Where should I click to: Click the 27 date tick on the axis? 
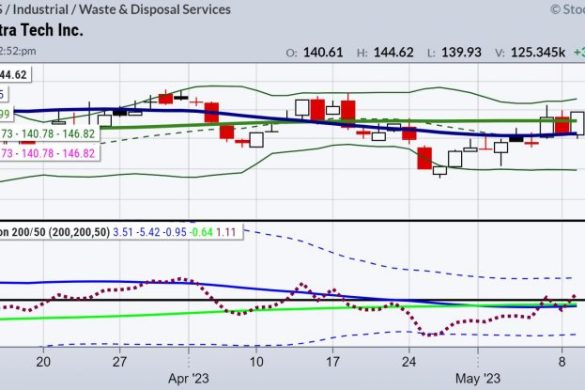click(x=119, y=362)
